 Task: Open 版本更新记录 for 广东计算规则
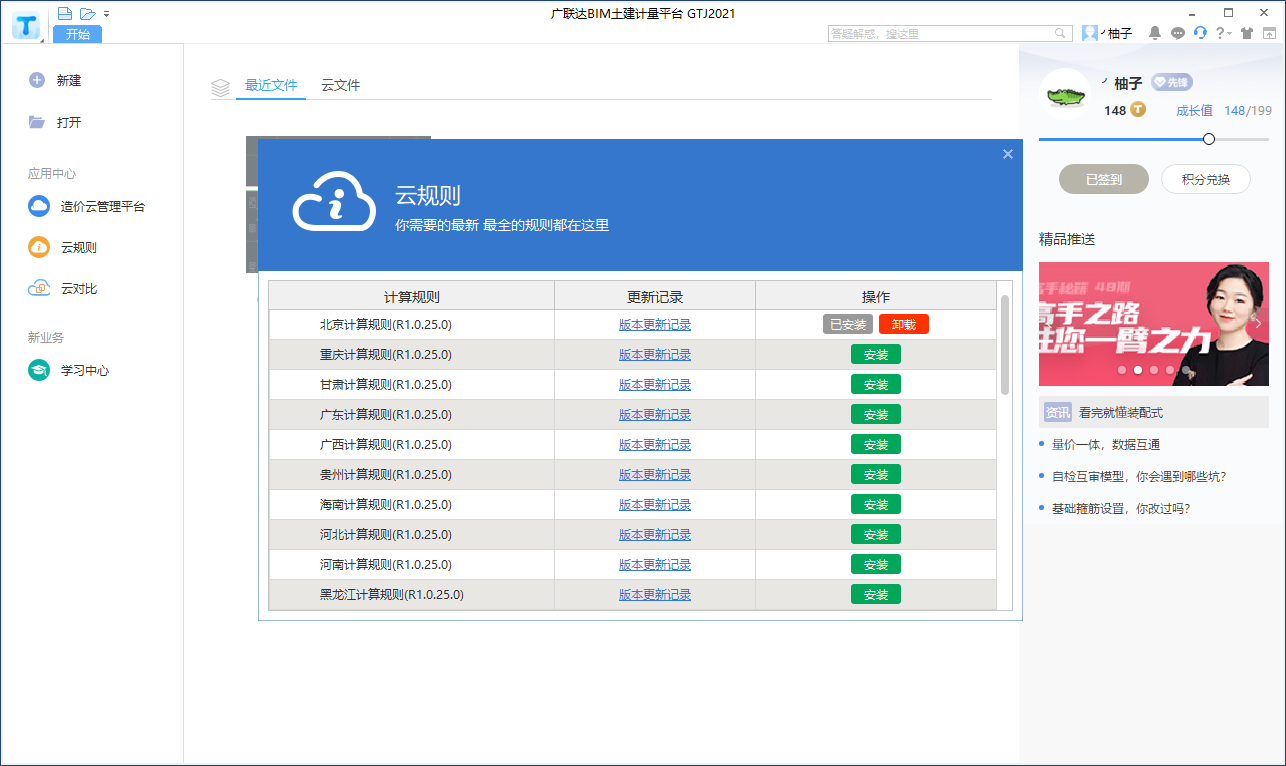point(655,414)
